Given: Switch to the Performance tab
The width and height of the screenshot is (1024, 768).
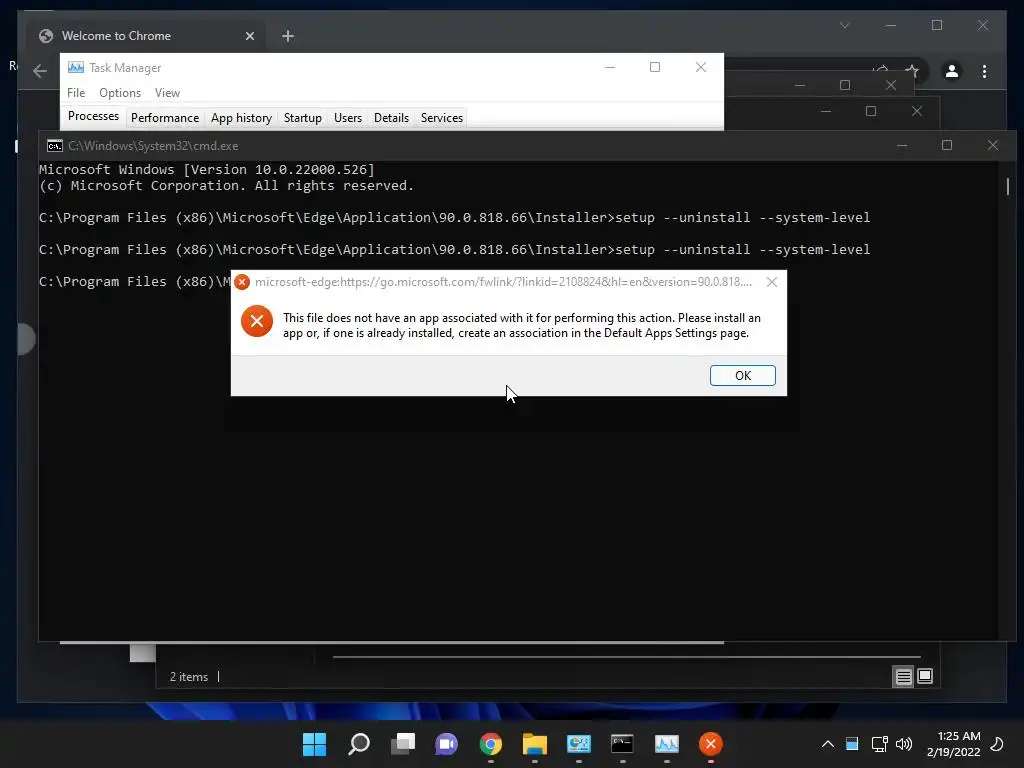Looking at the screenshot, I should tap(165, 118).
